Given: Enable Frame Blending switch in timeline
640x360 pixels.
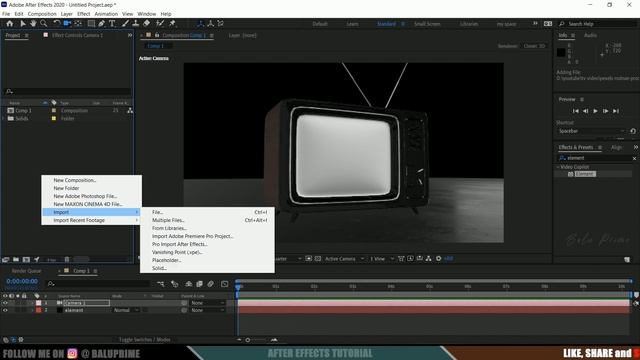Looking at the screenshot, I should (200, 284).
